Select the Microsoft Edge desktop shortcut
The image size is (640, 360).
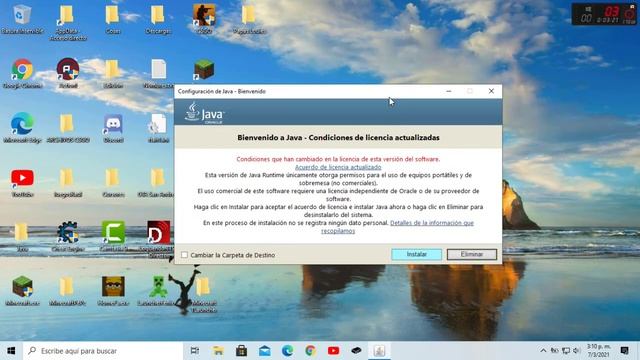[22, 128]
